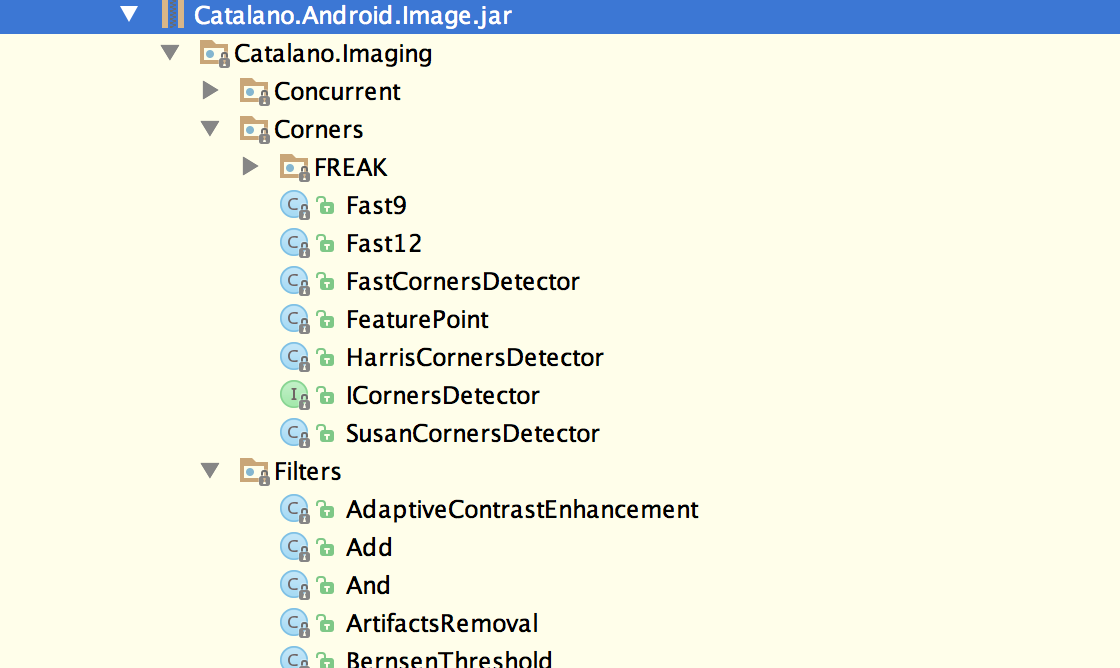
Task: Click the green lock icon beside Fast12
Action: (x=325, y=244)
